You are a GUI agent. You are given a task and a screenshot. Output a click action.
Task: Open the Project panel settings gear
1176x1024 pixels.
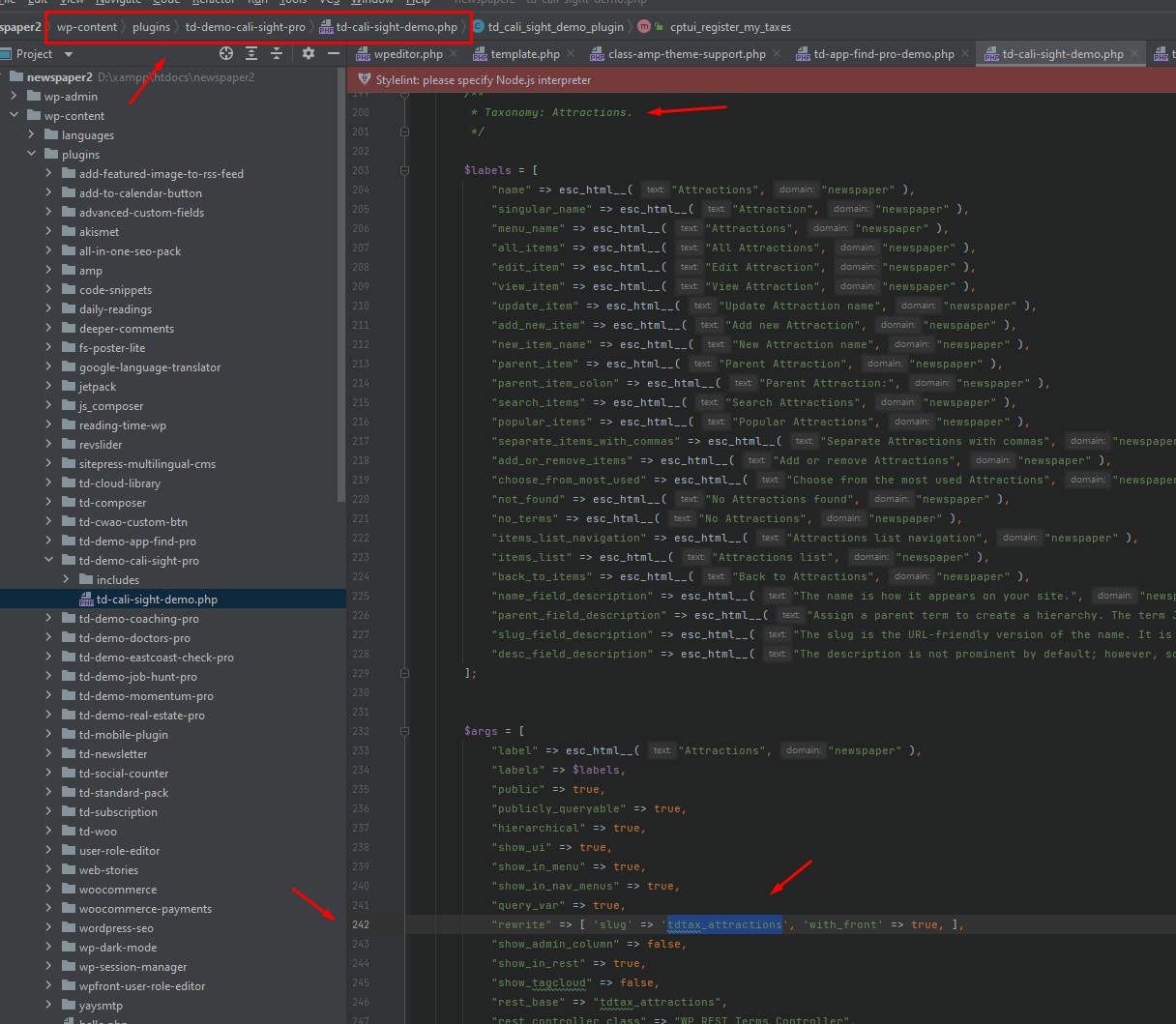pyautogui.click(x=309, y=54)
